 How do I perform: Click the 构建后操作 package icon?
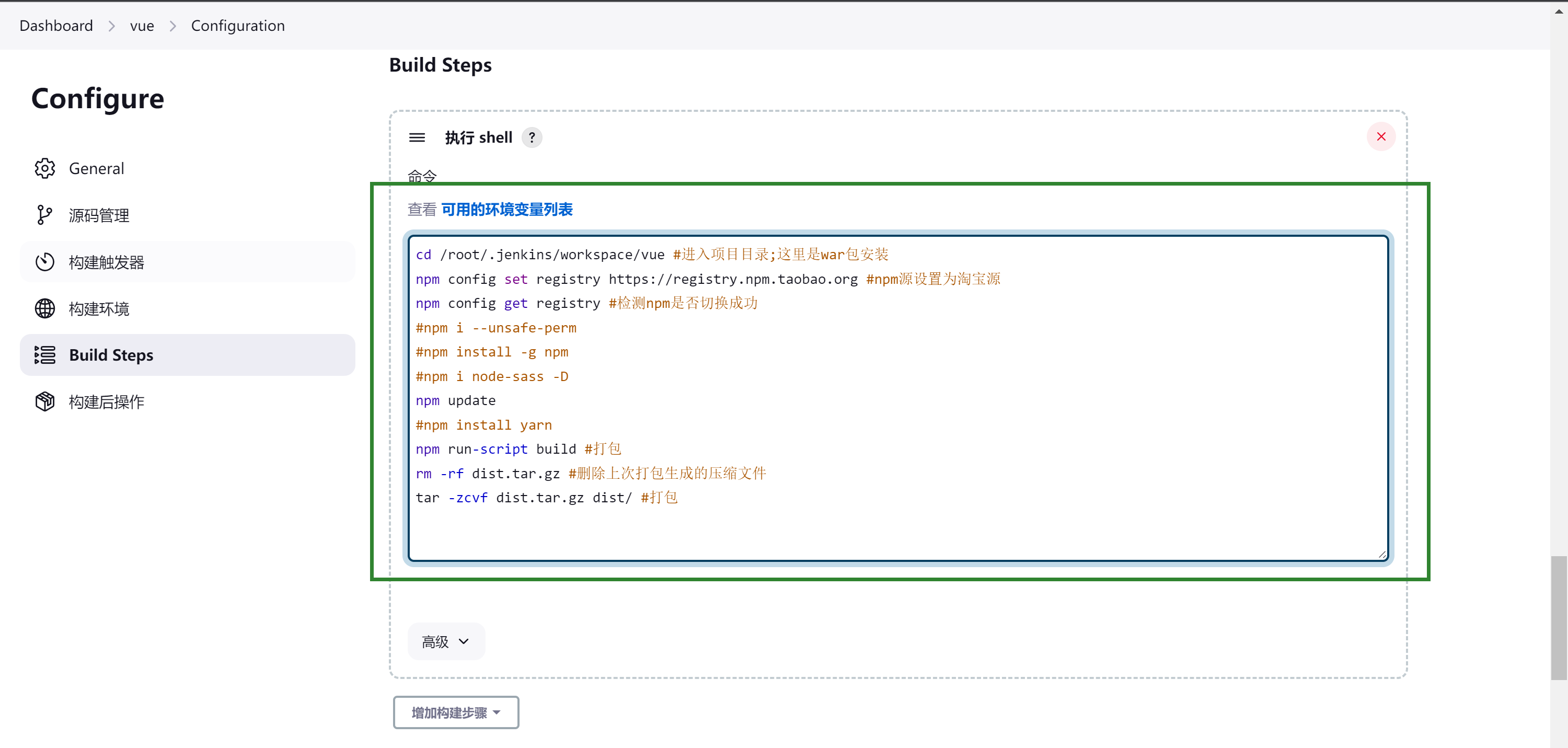pos(44,401)
